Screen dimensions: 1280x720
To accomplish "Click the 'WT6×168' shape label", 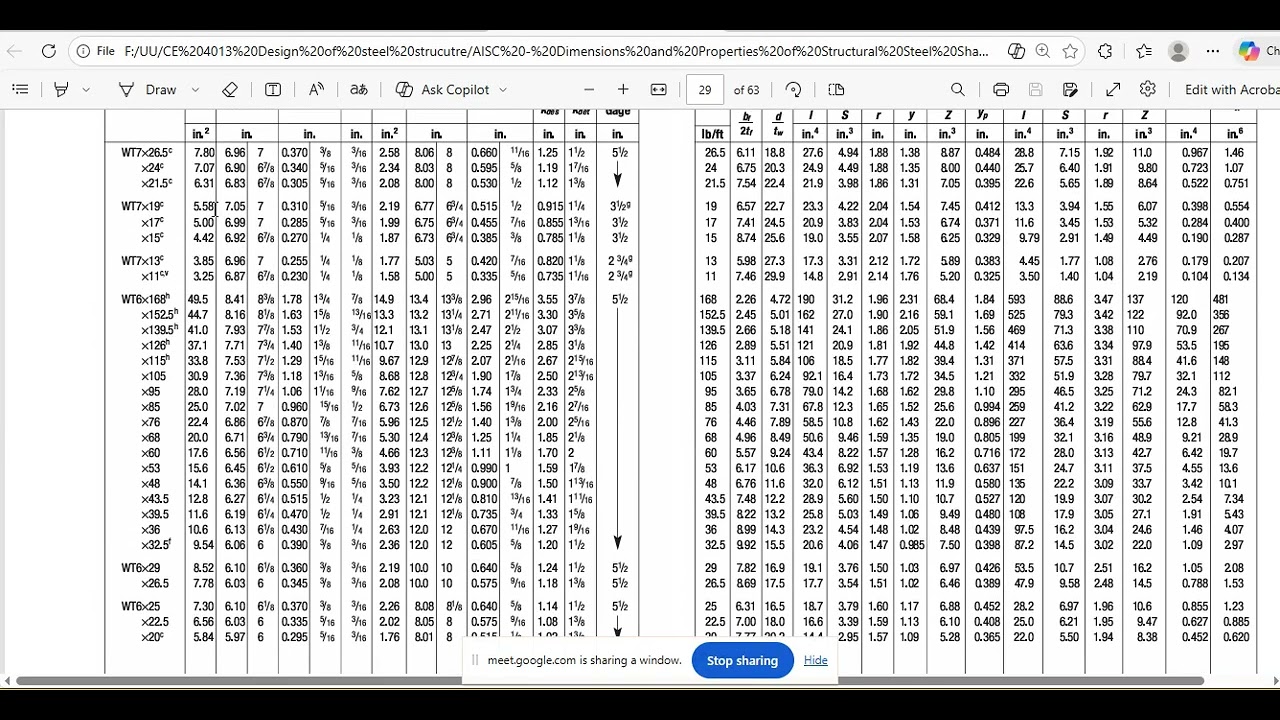I will [147, 299].
